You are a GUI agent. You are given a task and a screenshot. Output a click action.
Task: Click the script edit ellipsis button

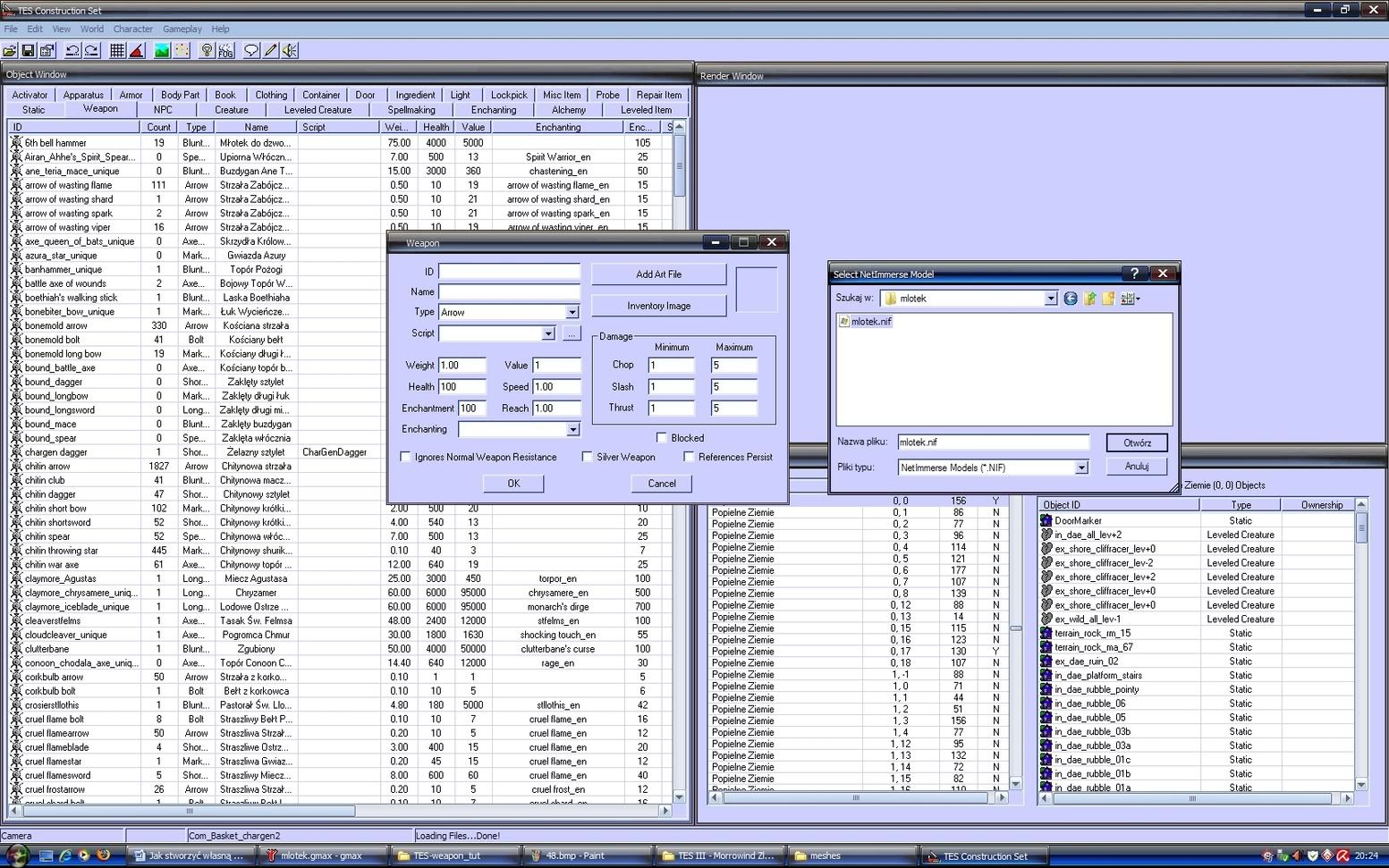[x=572, y=333]
